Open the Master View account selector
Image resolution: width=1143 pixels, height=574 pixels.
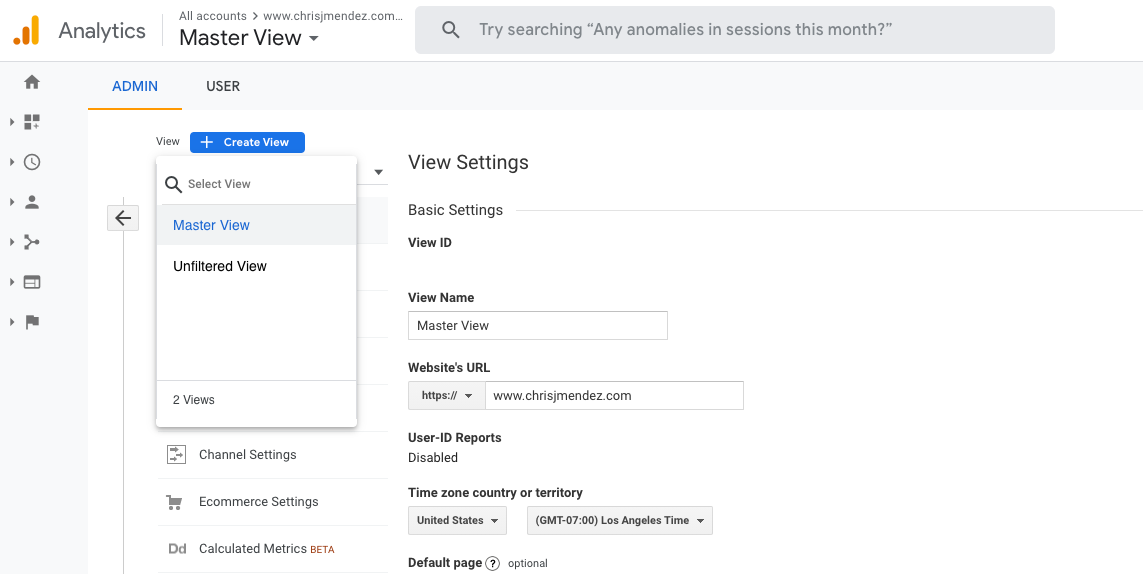249,38
